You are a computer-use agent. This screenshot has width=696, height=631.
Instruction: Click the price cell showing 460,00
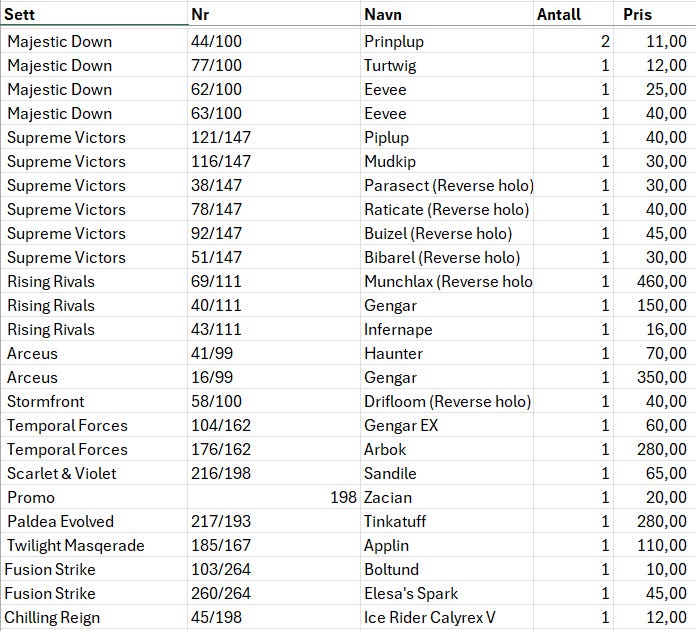[655, 281]
